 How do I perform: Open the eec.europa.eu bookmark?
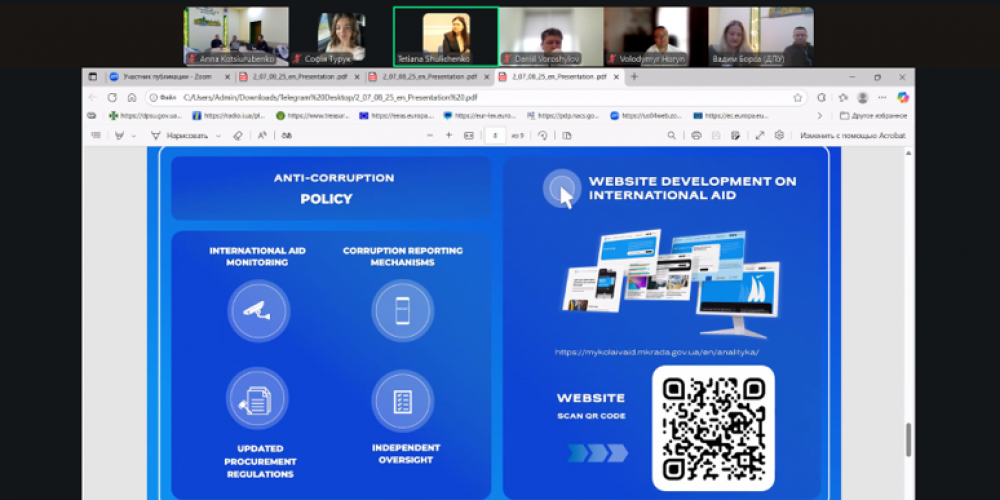tap(722, 115)
